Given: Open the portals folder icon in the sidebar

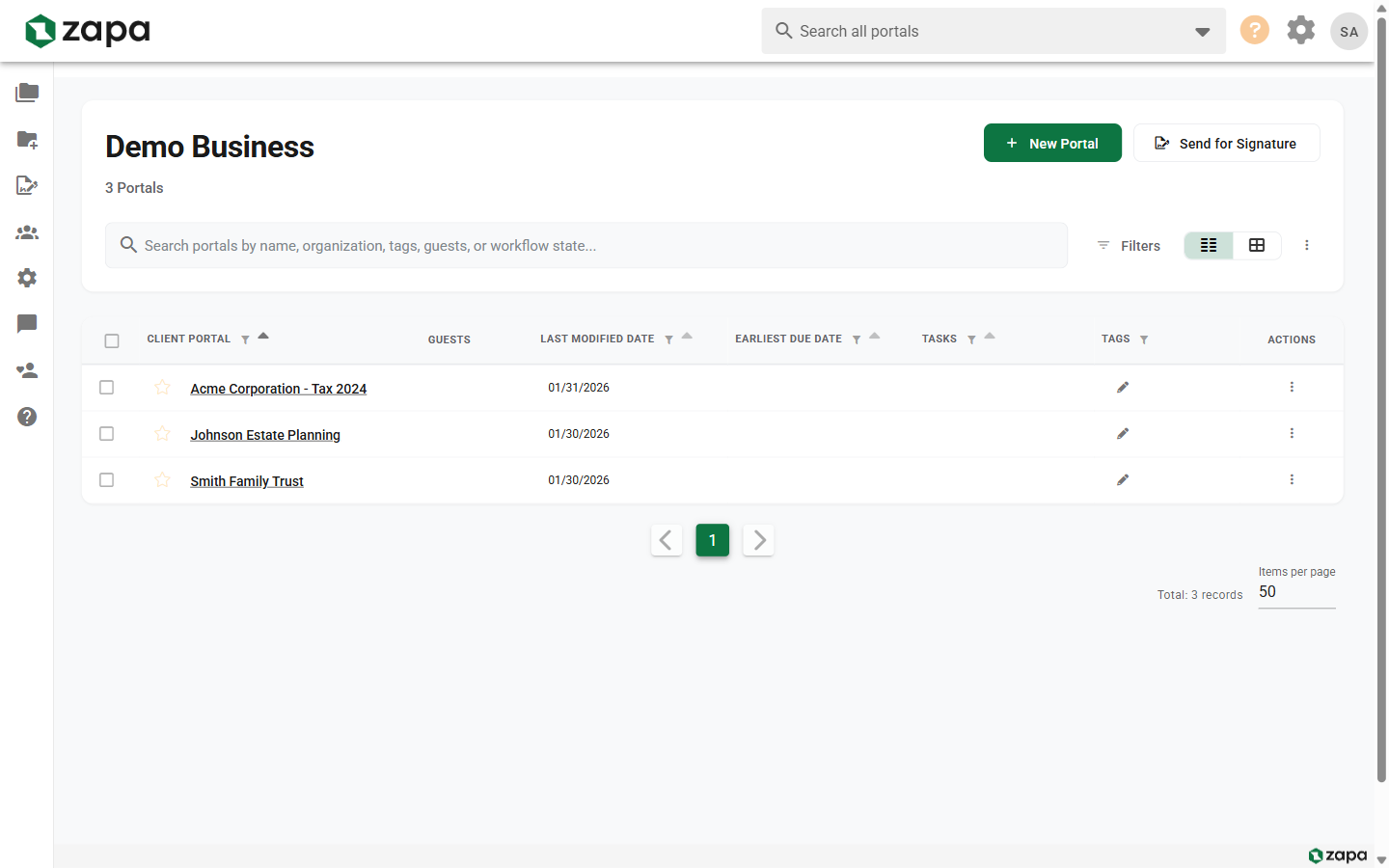Looking at the screenshot, I should click(27, 93).
